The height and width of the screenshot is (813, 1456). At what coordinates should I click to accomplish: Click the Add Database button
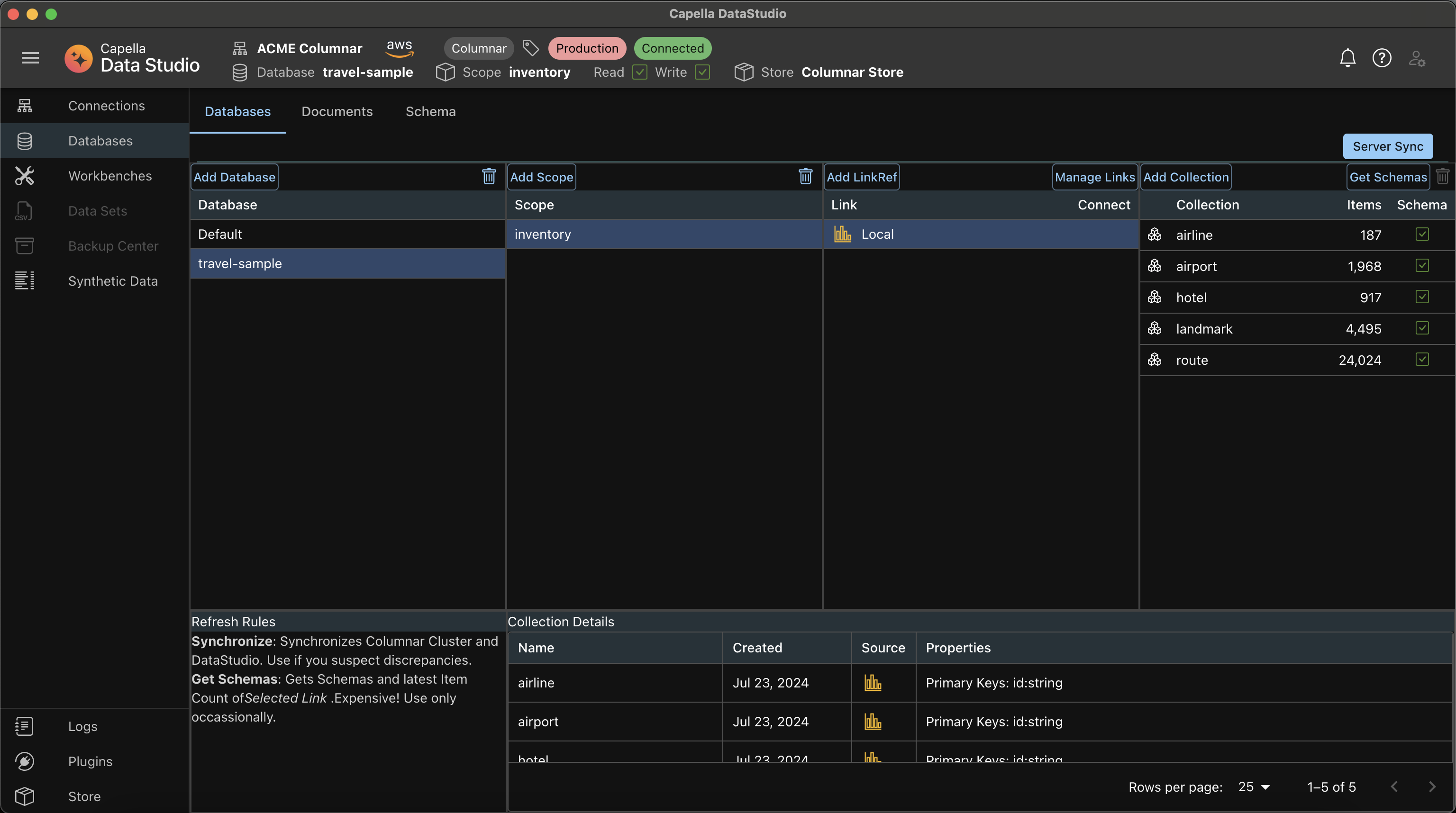(234, 177)
